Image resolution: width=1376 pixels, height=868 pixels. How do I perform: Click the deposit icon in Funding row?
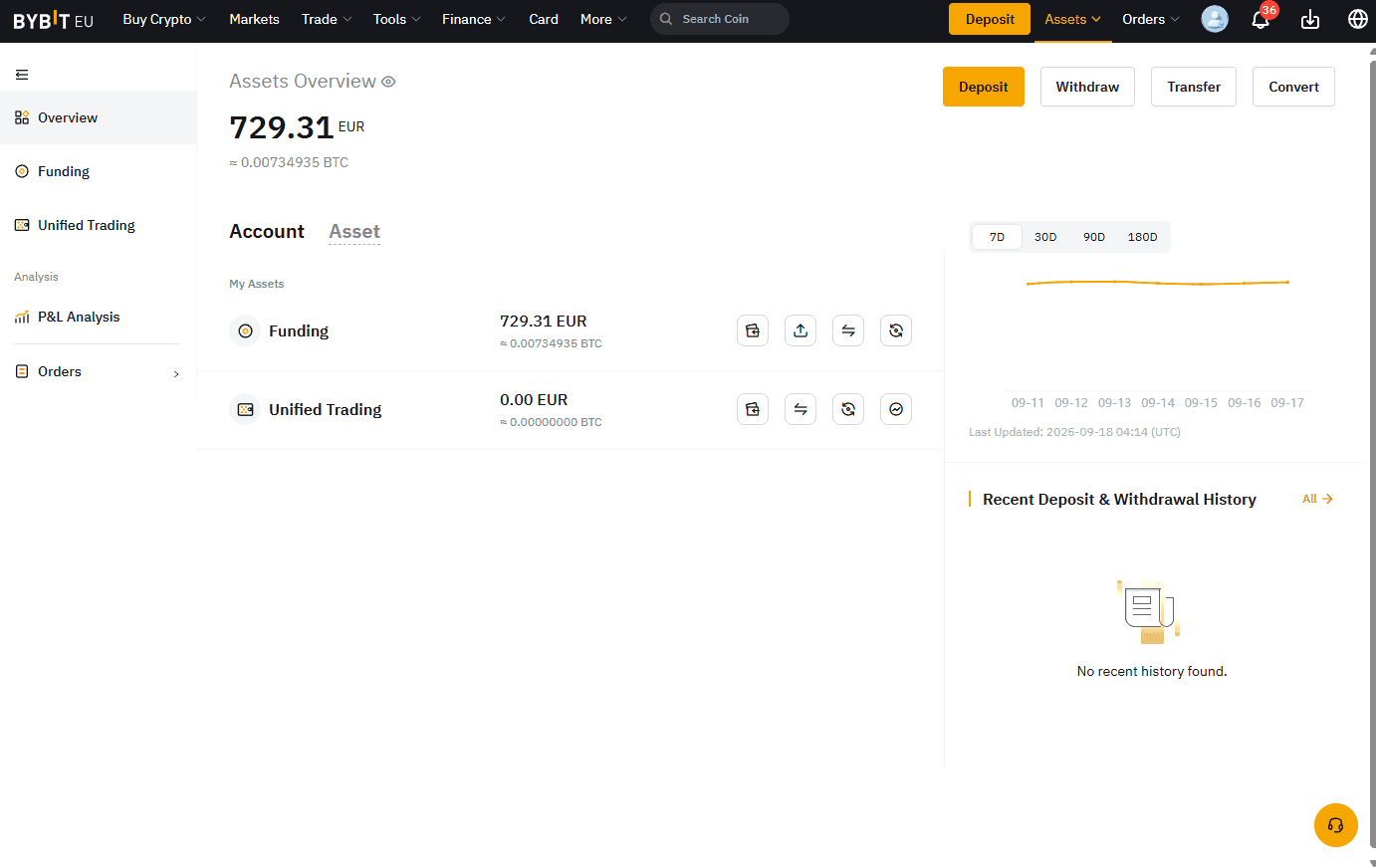[753, 330]
